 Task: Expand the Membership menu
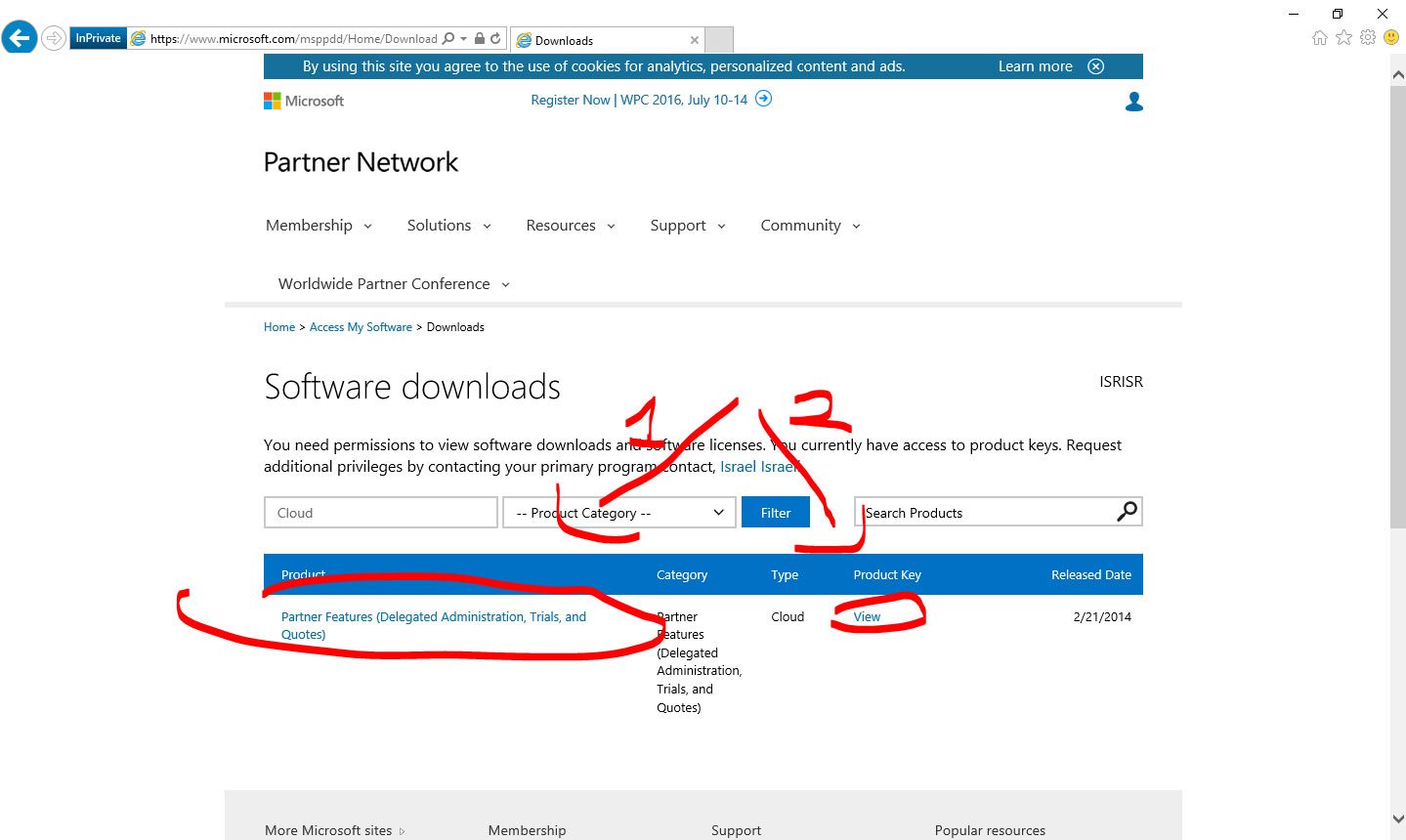tap(319, 226)
